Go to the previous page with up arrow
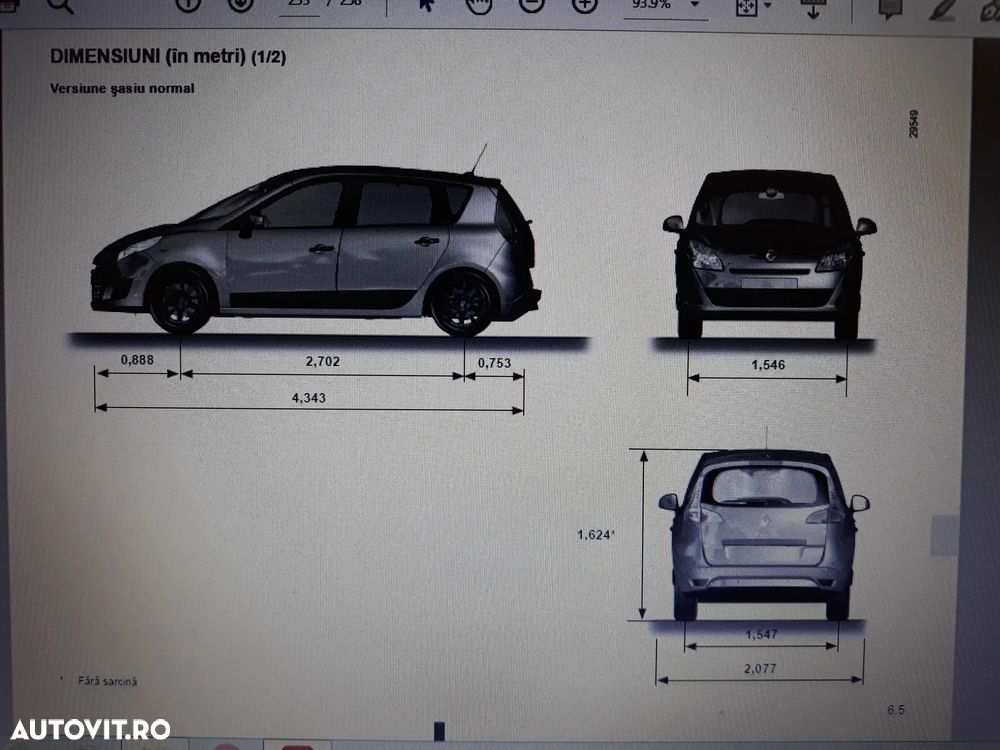 click(188, 4)
